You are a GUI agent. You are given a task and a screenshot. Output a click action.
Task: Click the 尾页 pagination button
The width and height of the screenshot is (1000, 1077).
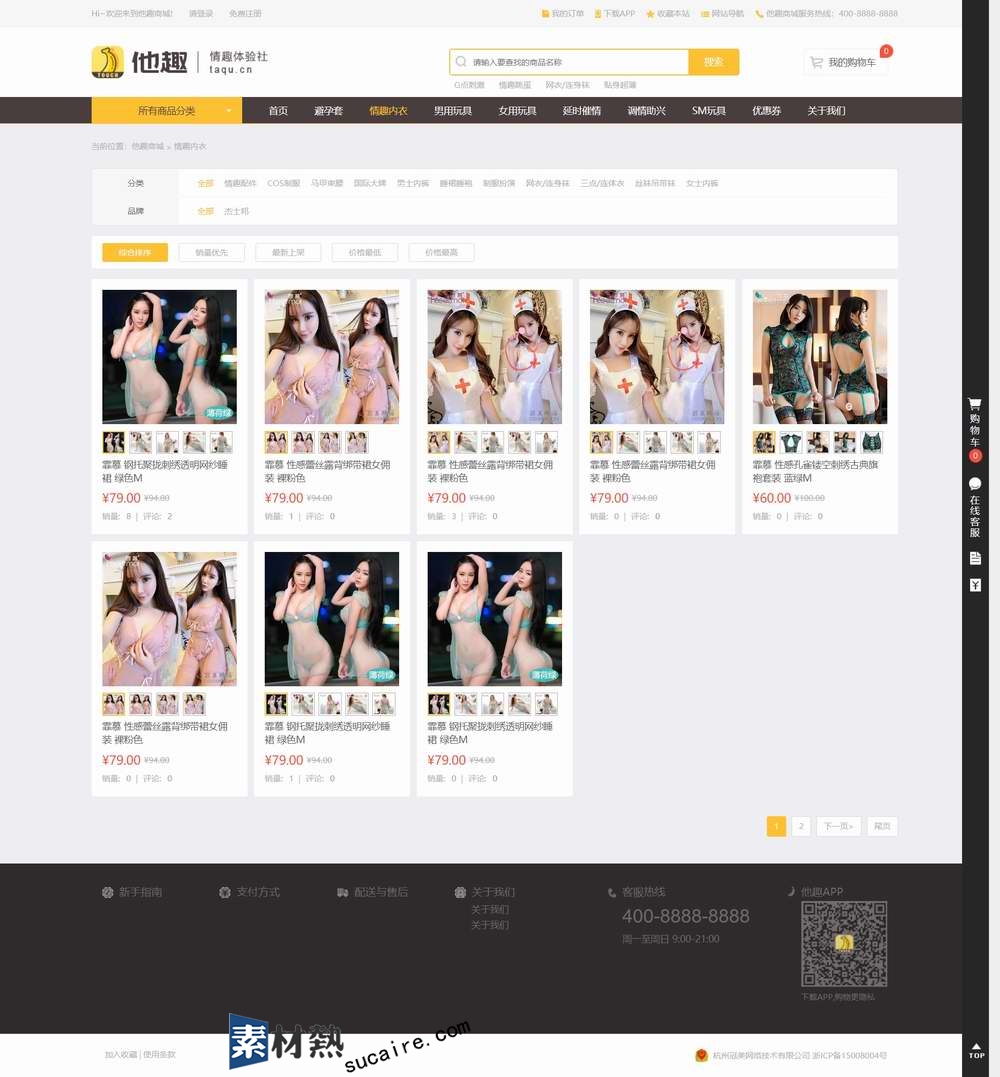tap(882, 826)
